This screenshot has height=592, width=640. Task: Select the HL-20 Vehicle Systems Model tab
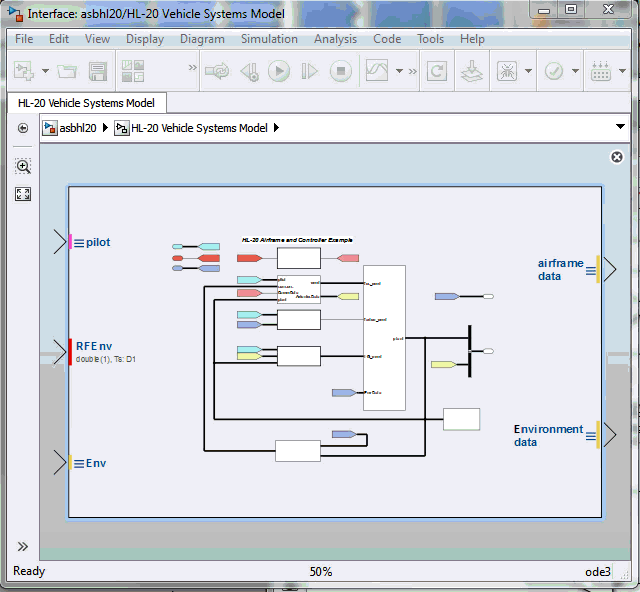point(87,102)
